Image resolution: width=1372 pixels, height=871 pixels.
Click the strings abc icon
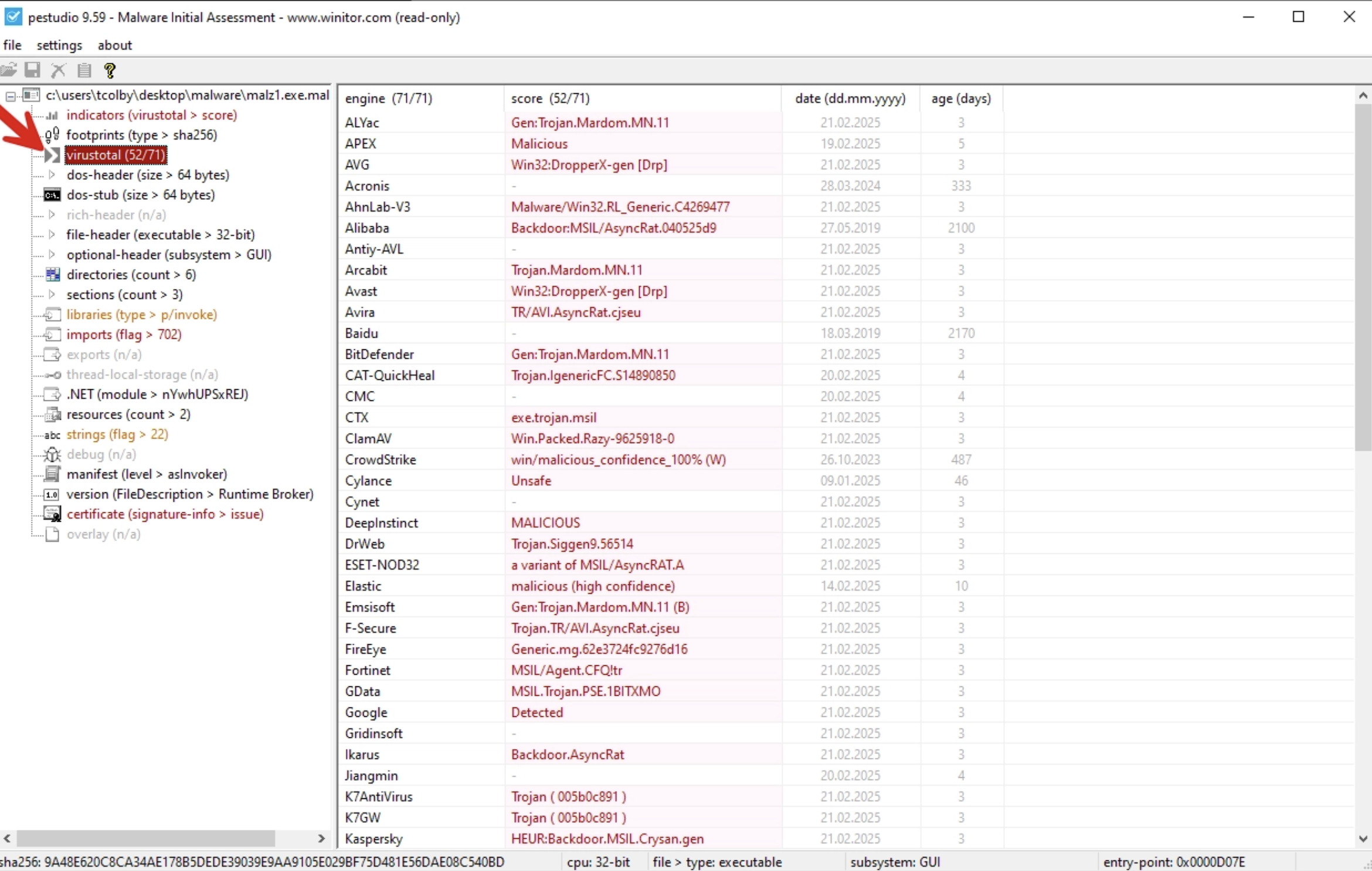[52, 435]
